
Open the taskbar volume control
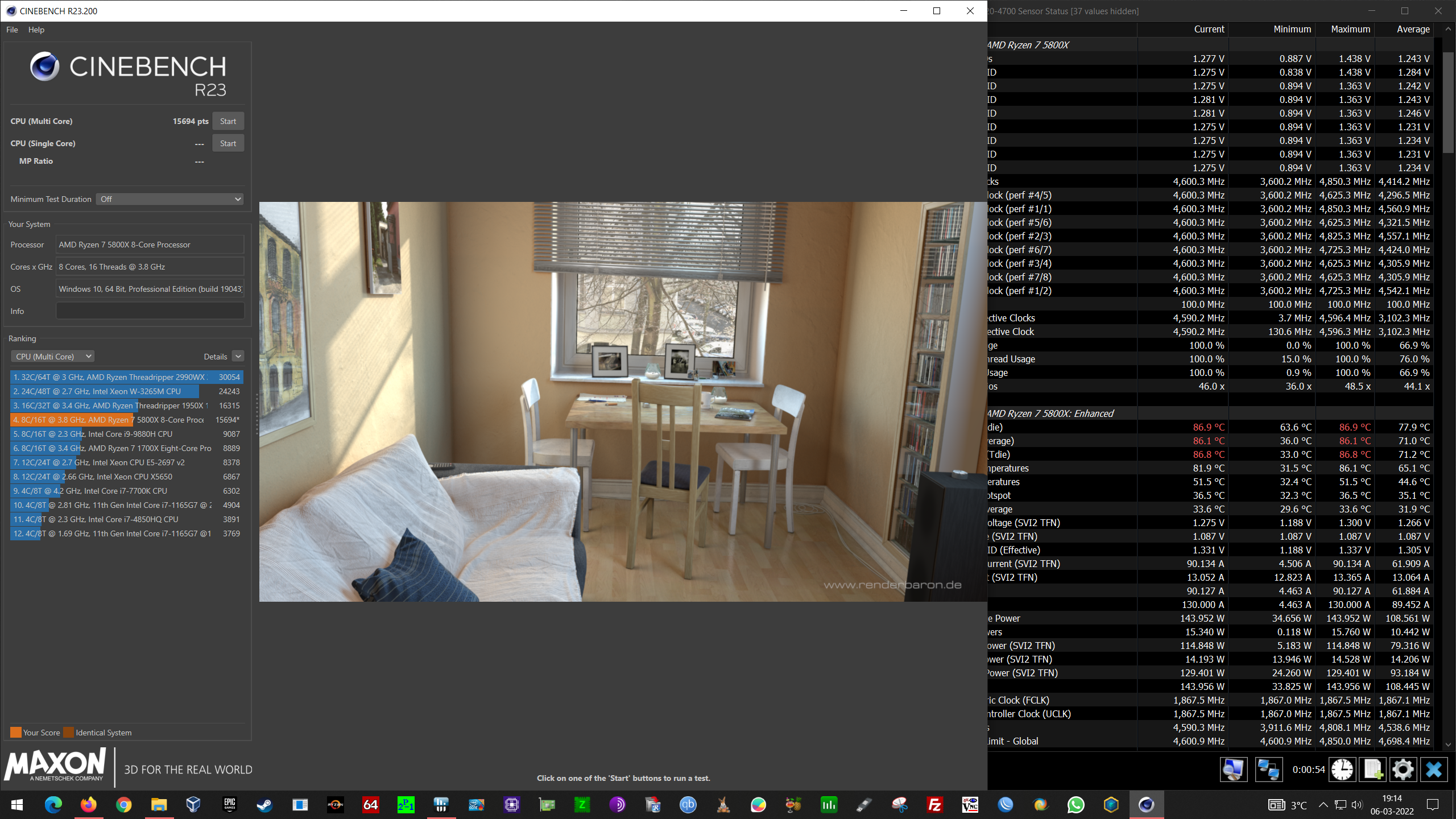point(1357,805)
